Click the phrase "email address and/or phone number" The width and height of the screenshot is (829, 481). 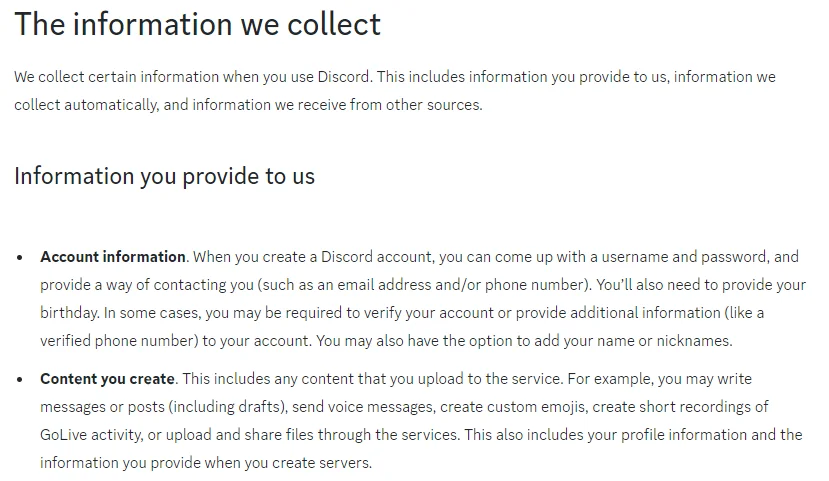[451, 285]
